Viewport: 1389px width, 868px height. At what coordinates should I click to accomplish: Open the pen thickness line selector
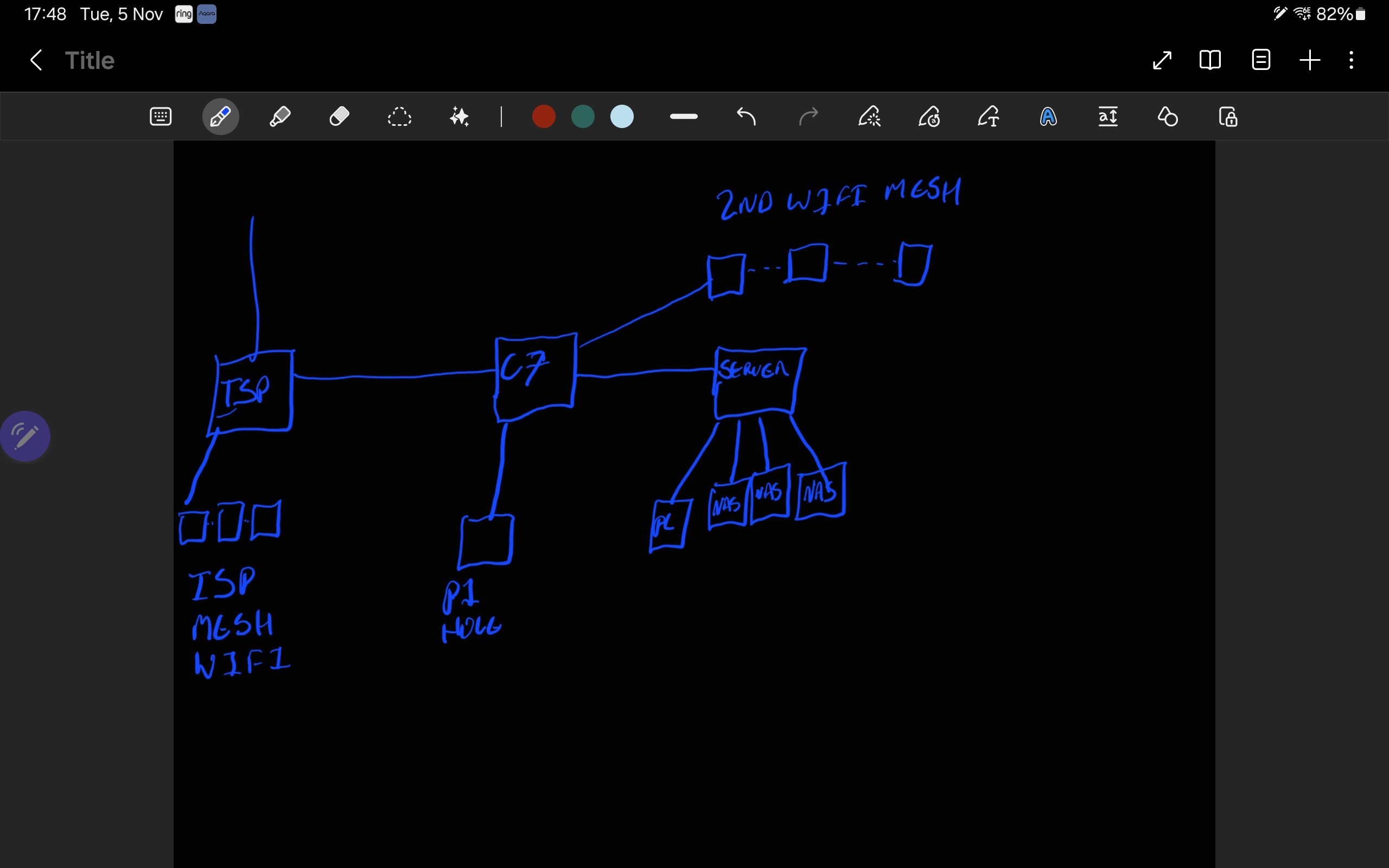[684, 117]
